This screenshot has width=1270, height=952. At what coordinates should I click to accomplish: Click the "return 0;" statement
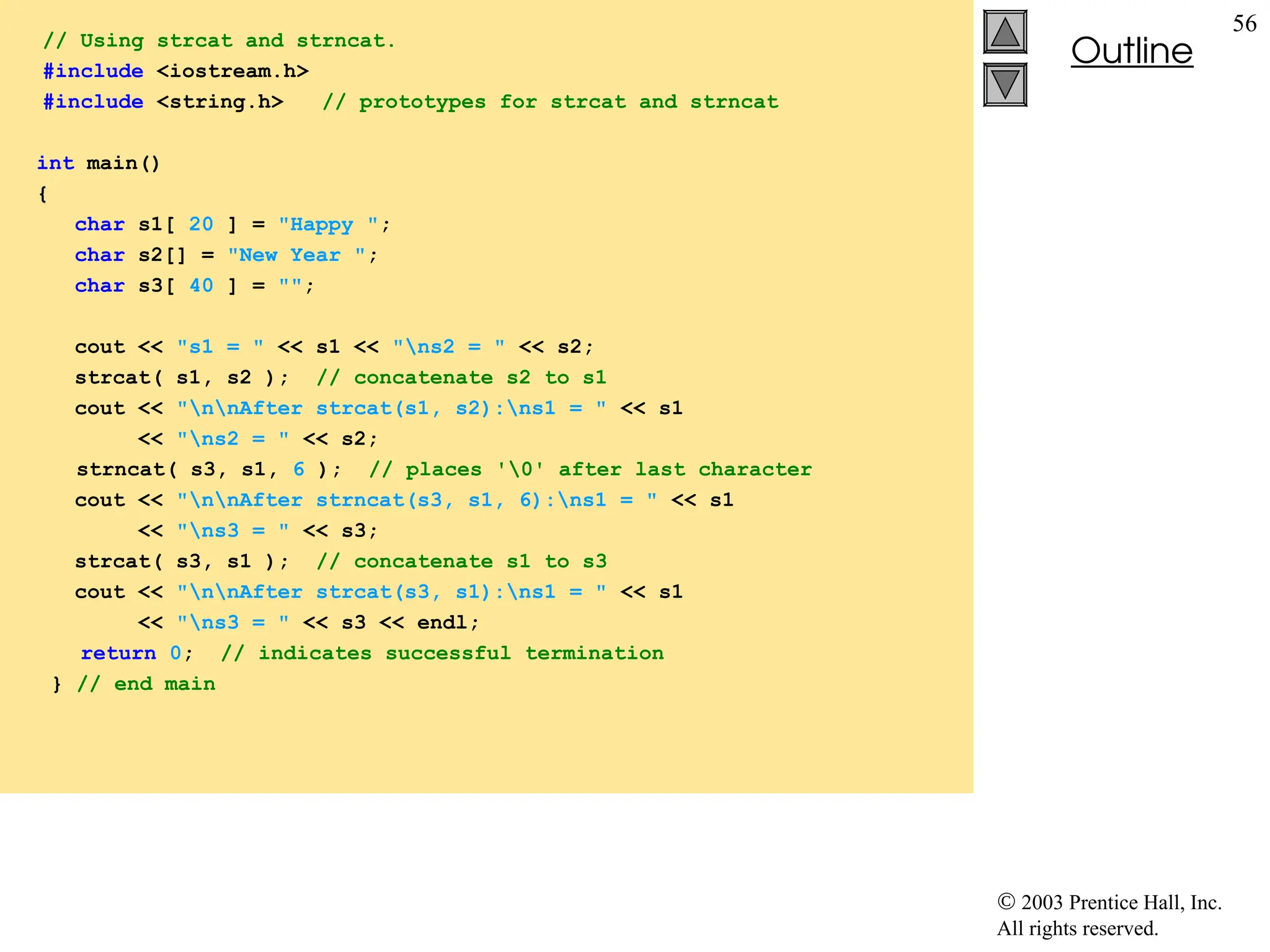(137, 653)
